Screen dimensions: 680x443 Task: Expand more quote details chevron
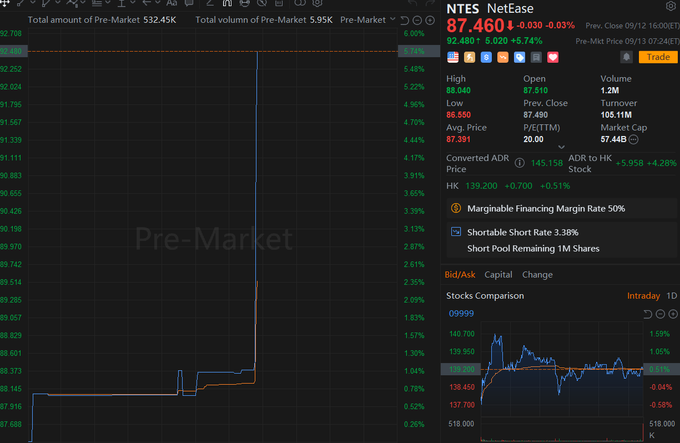tap(561, 147)
